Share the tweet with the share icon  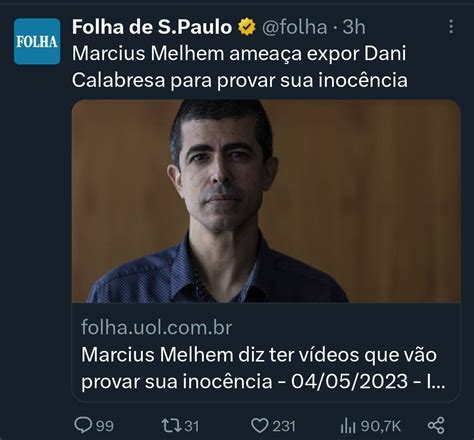coord(436,425)
